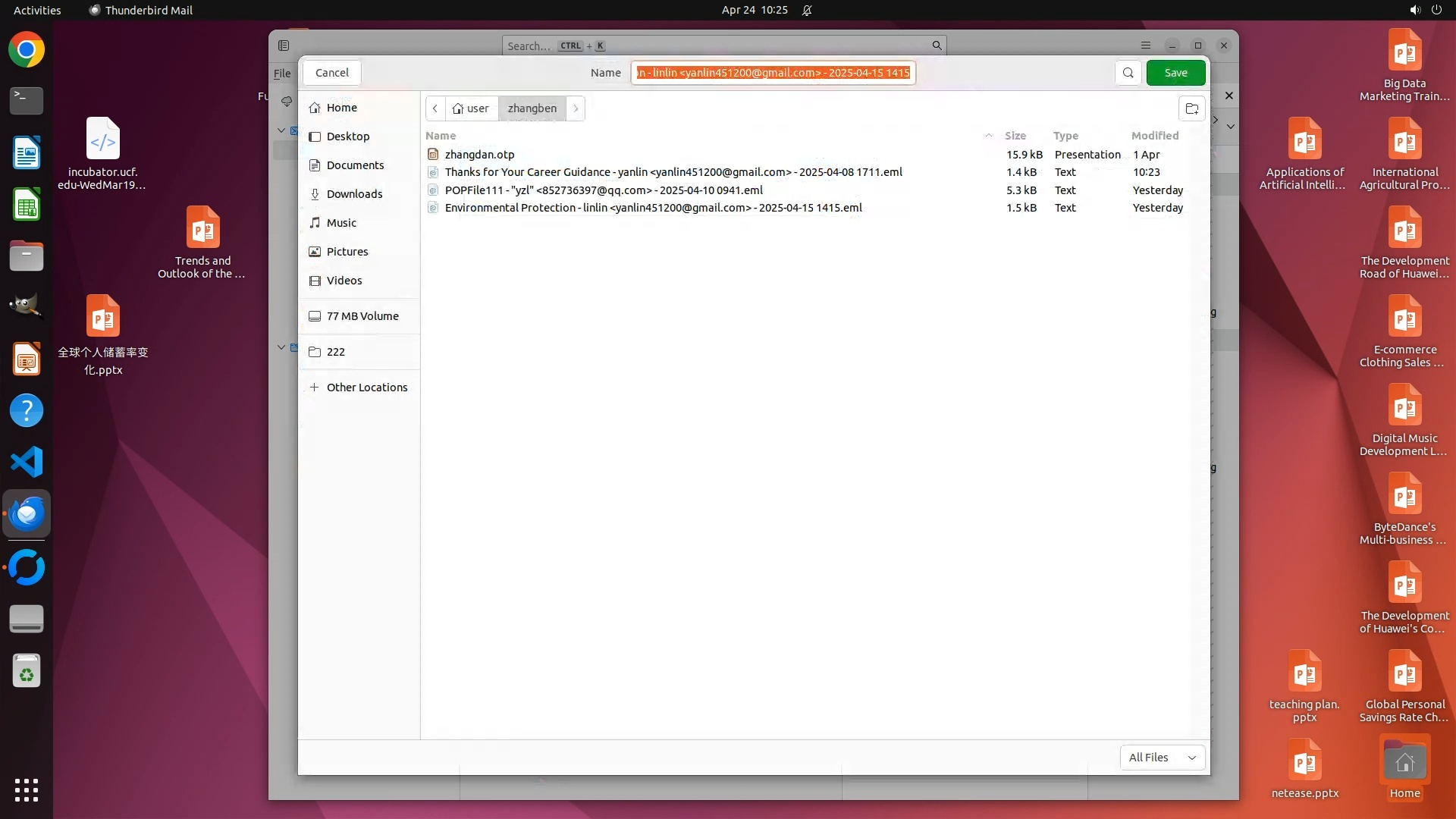Open Other Locations in sidebar

pyautogui.click(x=366, y=388)
